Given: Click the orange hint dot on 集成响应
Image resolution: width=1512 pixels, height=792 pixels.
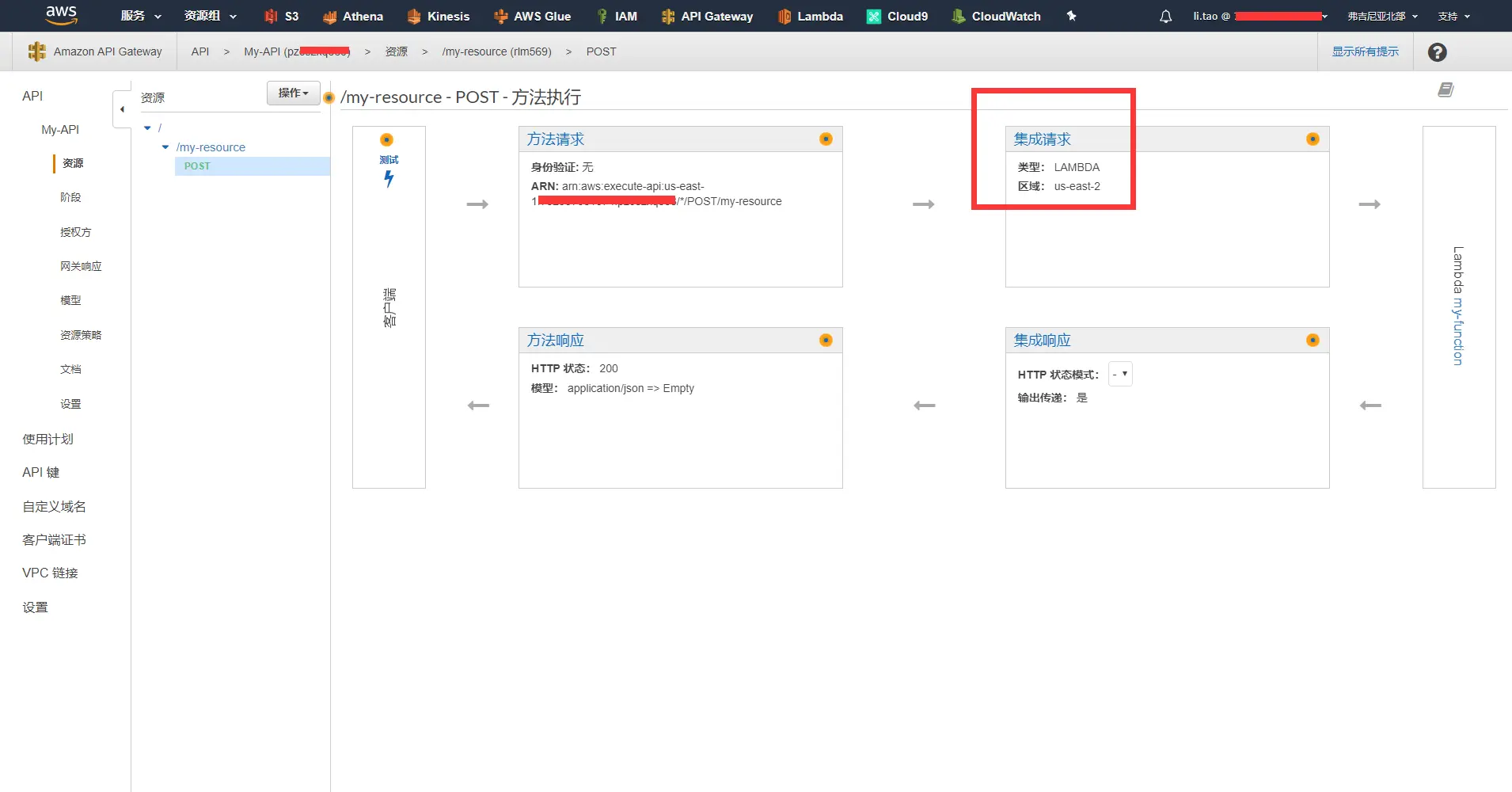Looking at the screenshot, I should click(x=1313, y=340).
